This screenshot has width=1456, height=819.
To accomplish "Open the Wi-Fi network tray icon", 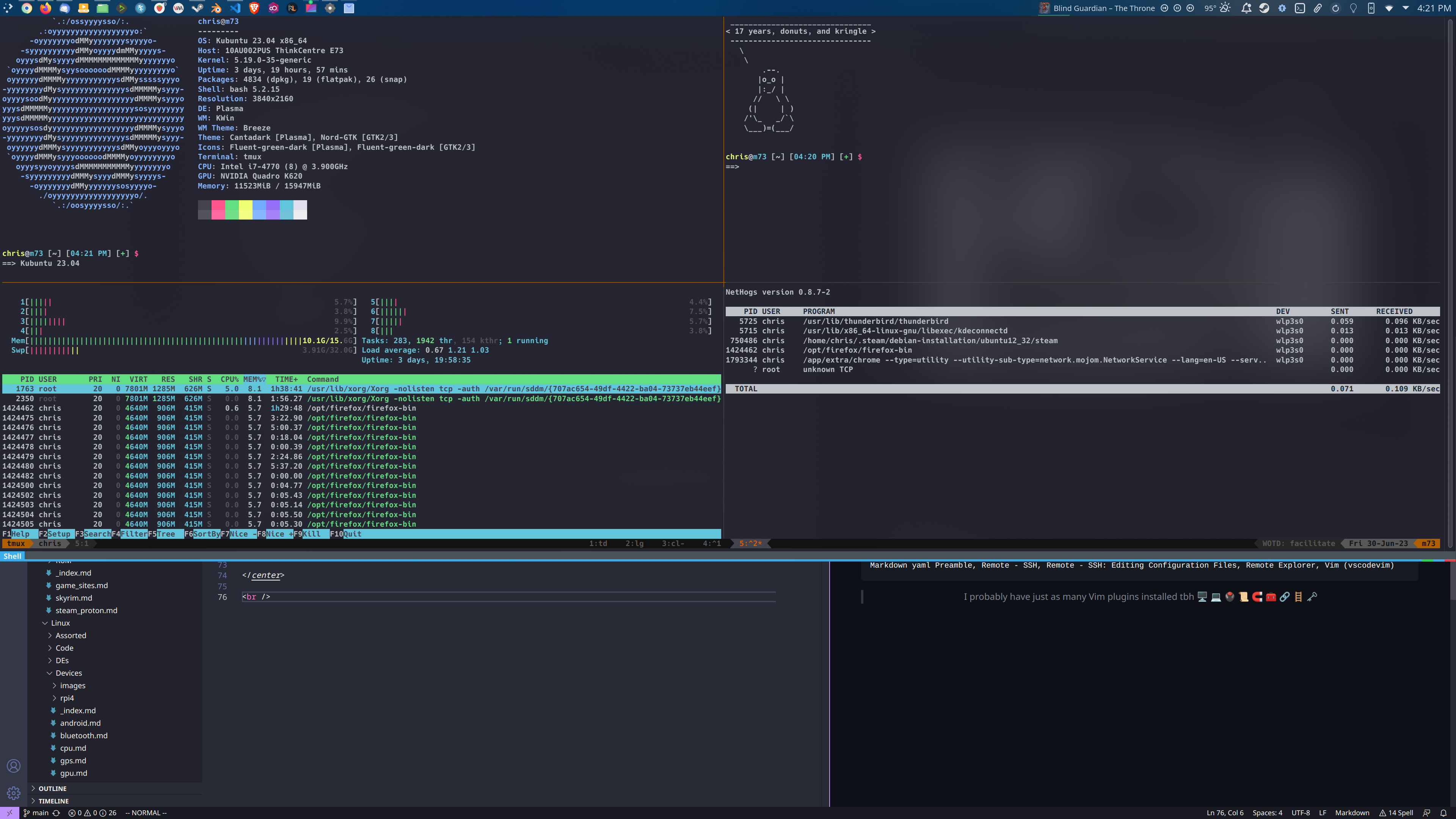I will (x=1389, y=8).
